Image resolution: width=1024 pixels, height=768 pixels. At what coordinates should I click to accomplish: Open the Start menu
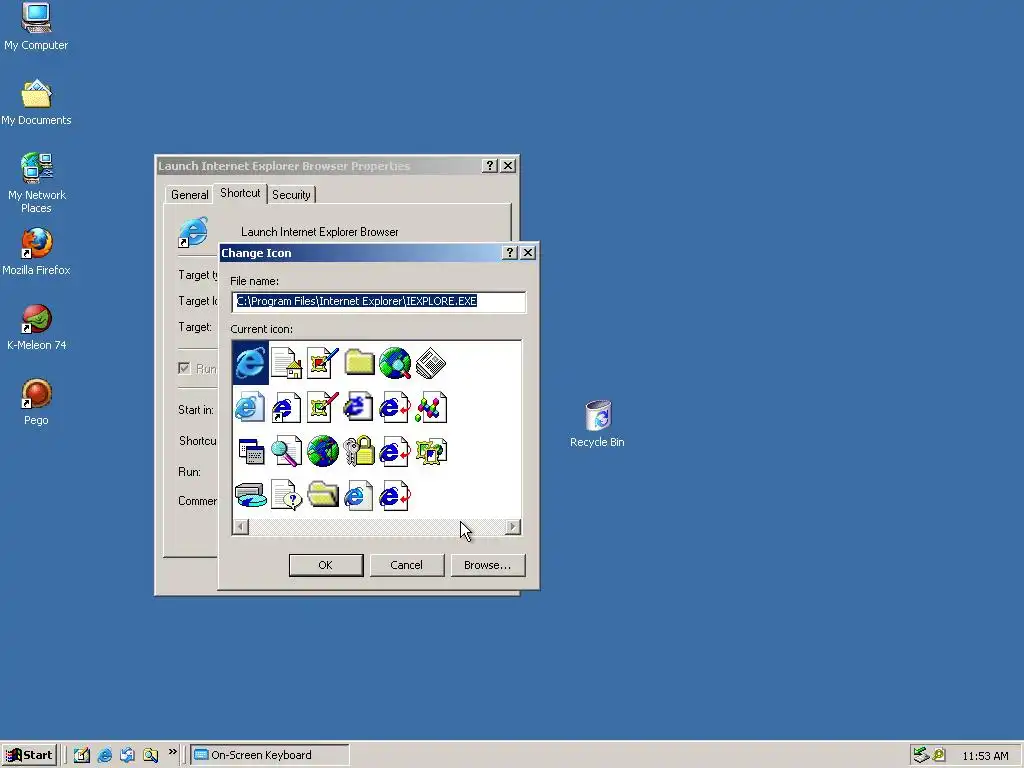29,755
